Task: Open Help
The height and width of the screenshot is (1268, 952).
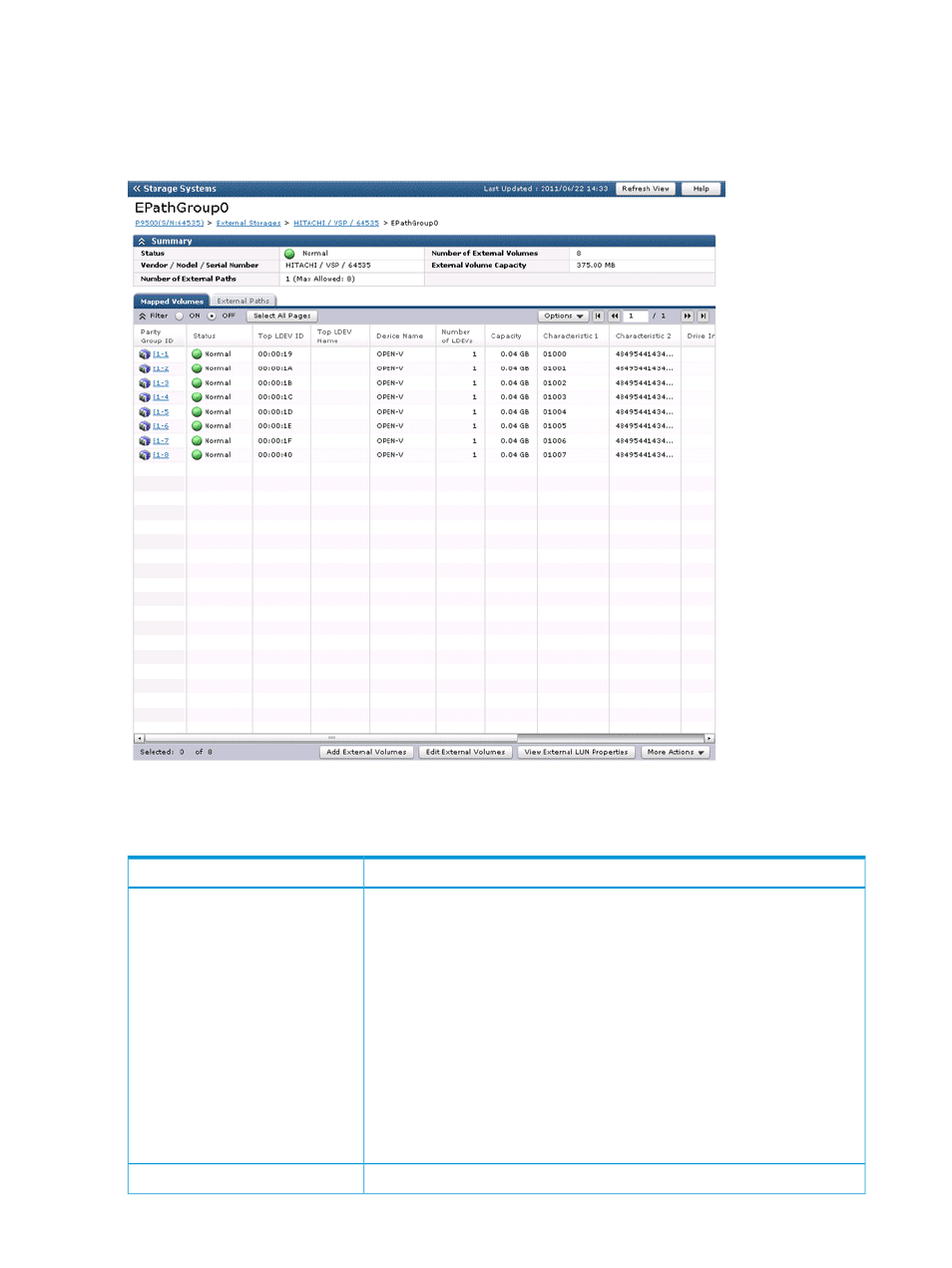Action: point(702,189)
